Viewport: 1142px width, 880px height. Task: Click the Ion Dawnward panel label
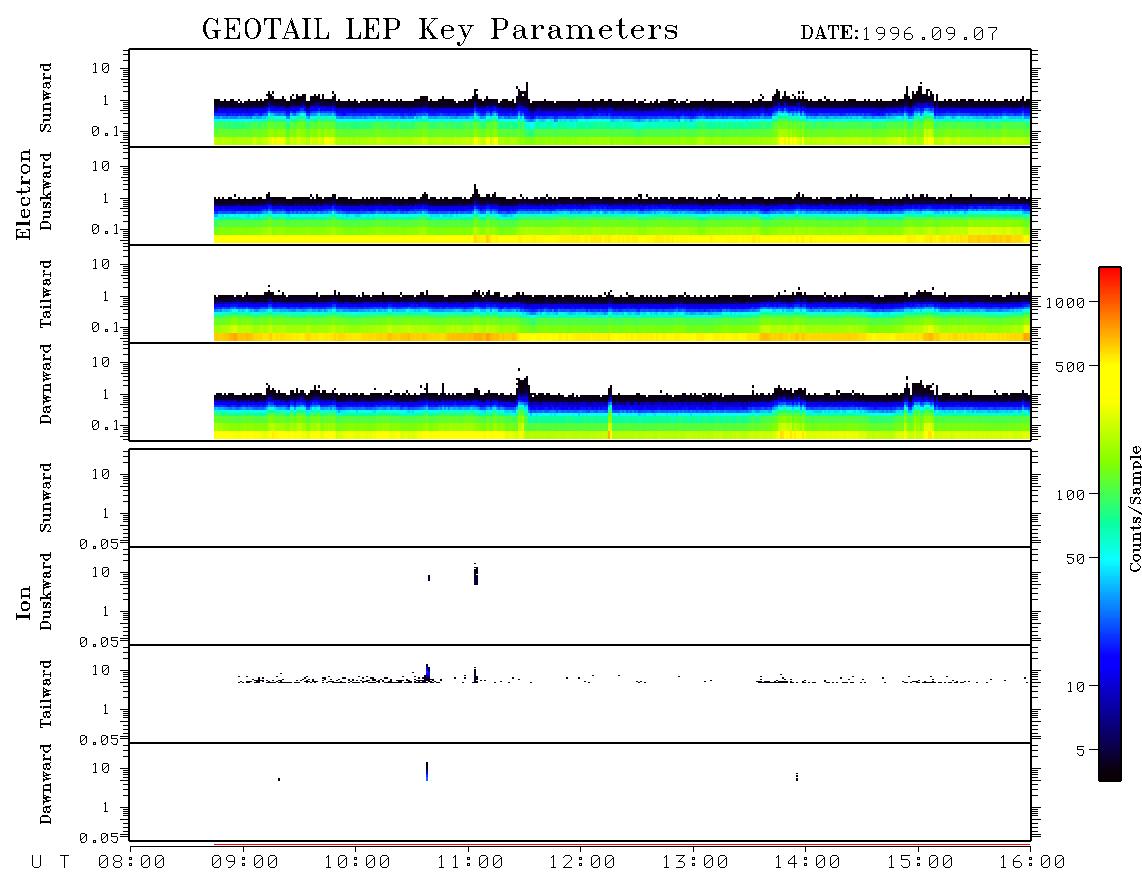coord(46,784)
